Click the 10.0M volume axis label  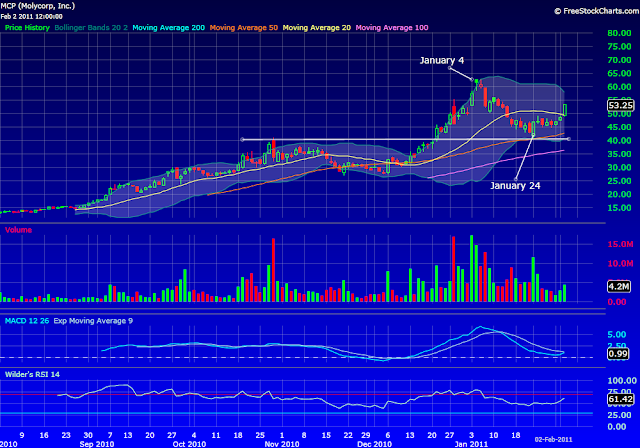click(x=620, y=264)
